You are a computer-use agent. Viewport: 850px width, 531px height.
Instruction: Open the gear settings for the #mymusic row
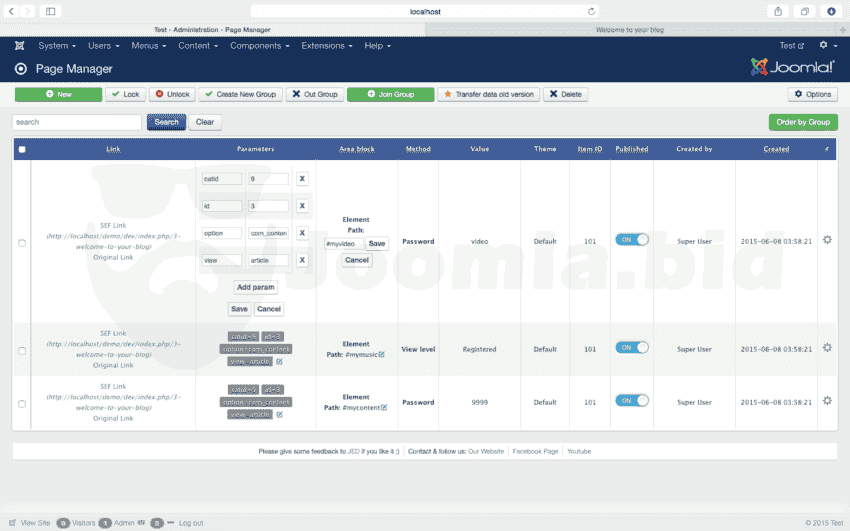(827, 348)
